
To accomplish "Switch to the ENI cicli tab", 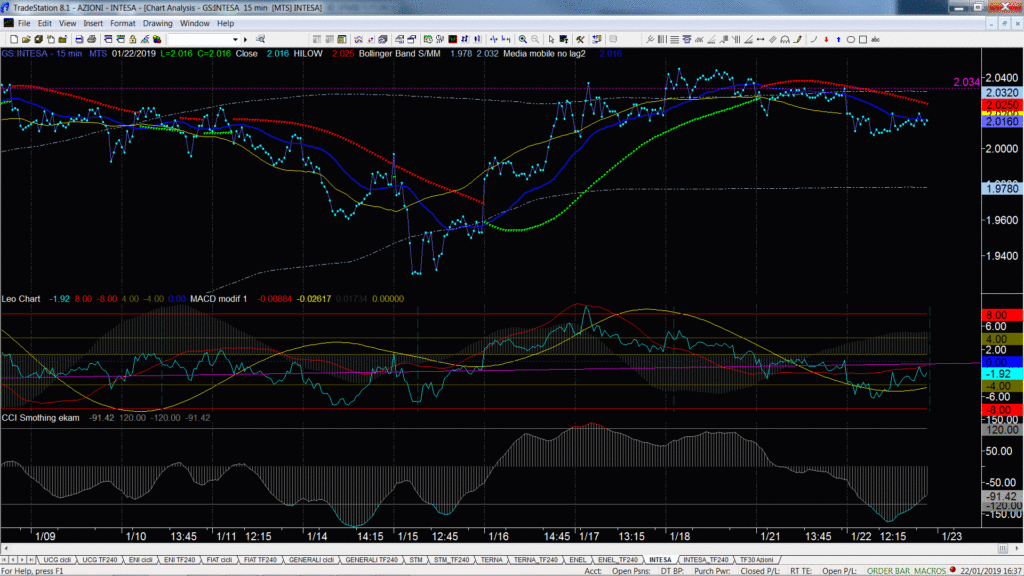I will [x=140, y=560].
